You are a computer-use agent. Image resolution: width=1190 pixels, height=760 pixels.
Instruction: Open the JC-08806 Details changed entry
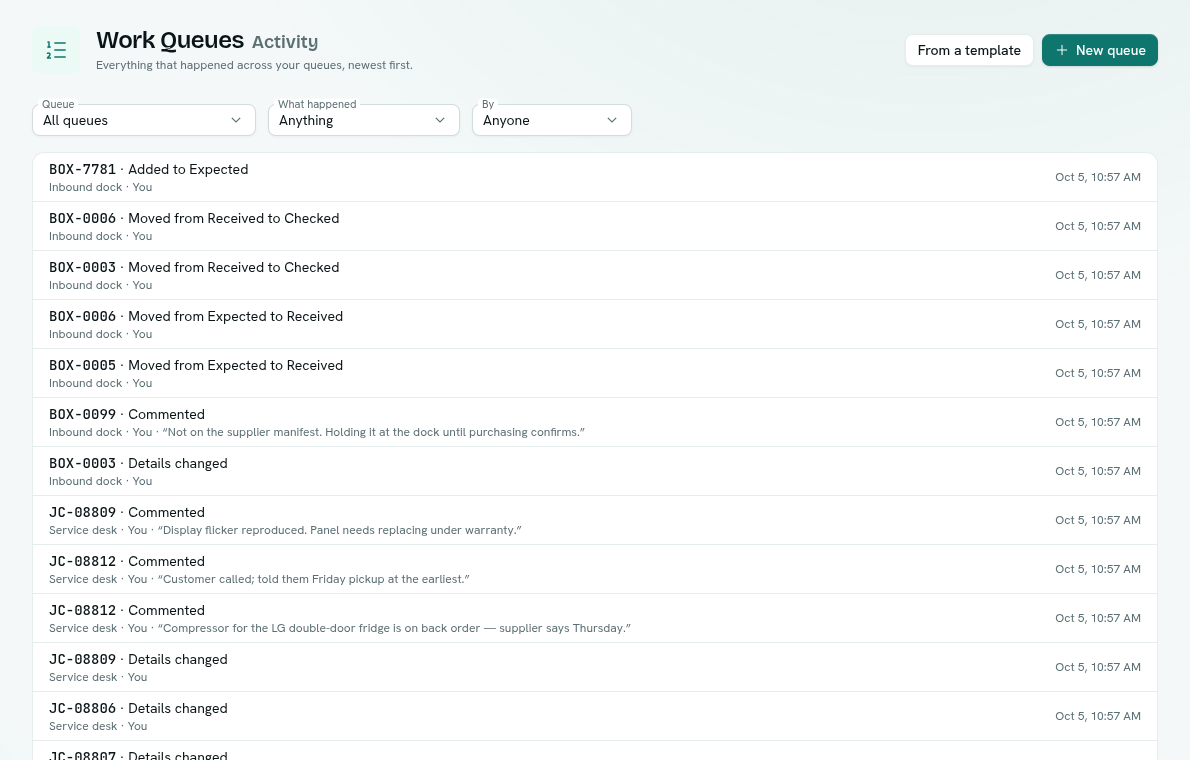[x=595, y=716]
